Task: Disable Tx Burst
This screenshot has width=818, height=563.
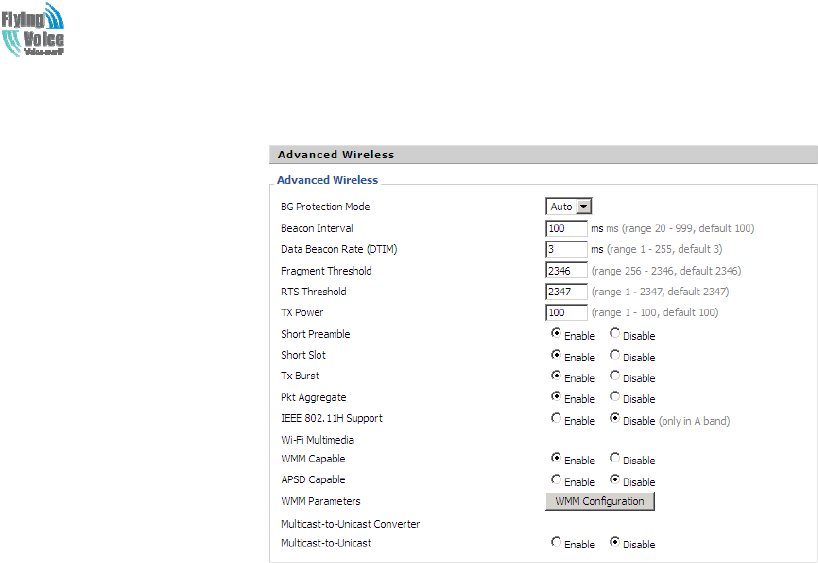Action: pyautogui.click(x=615, y=376)
